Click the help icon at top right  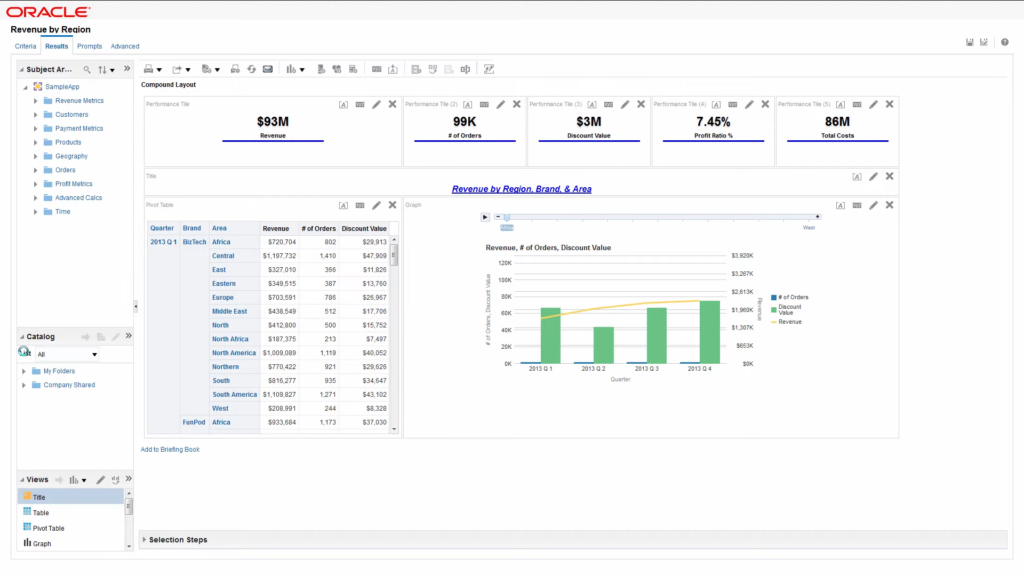1004,42
